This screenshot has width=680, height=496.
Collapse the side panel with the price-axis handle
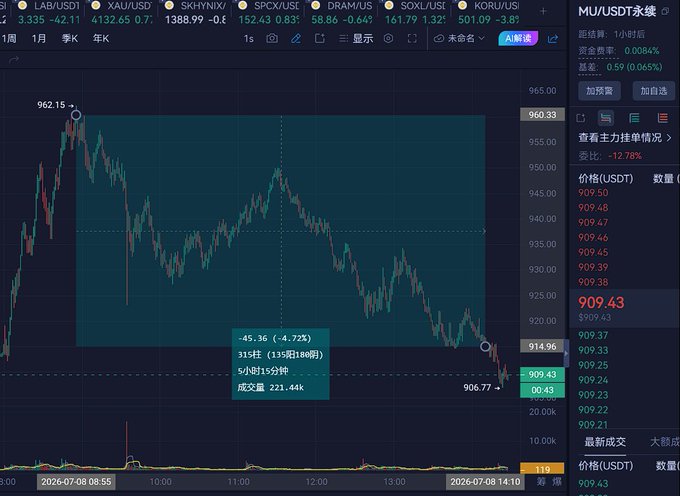tap(566, 353)
